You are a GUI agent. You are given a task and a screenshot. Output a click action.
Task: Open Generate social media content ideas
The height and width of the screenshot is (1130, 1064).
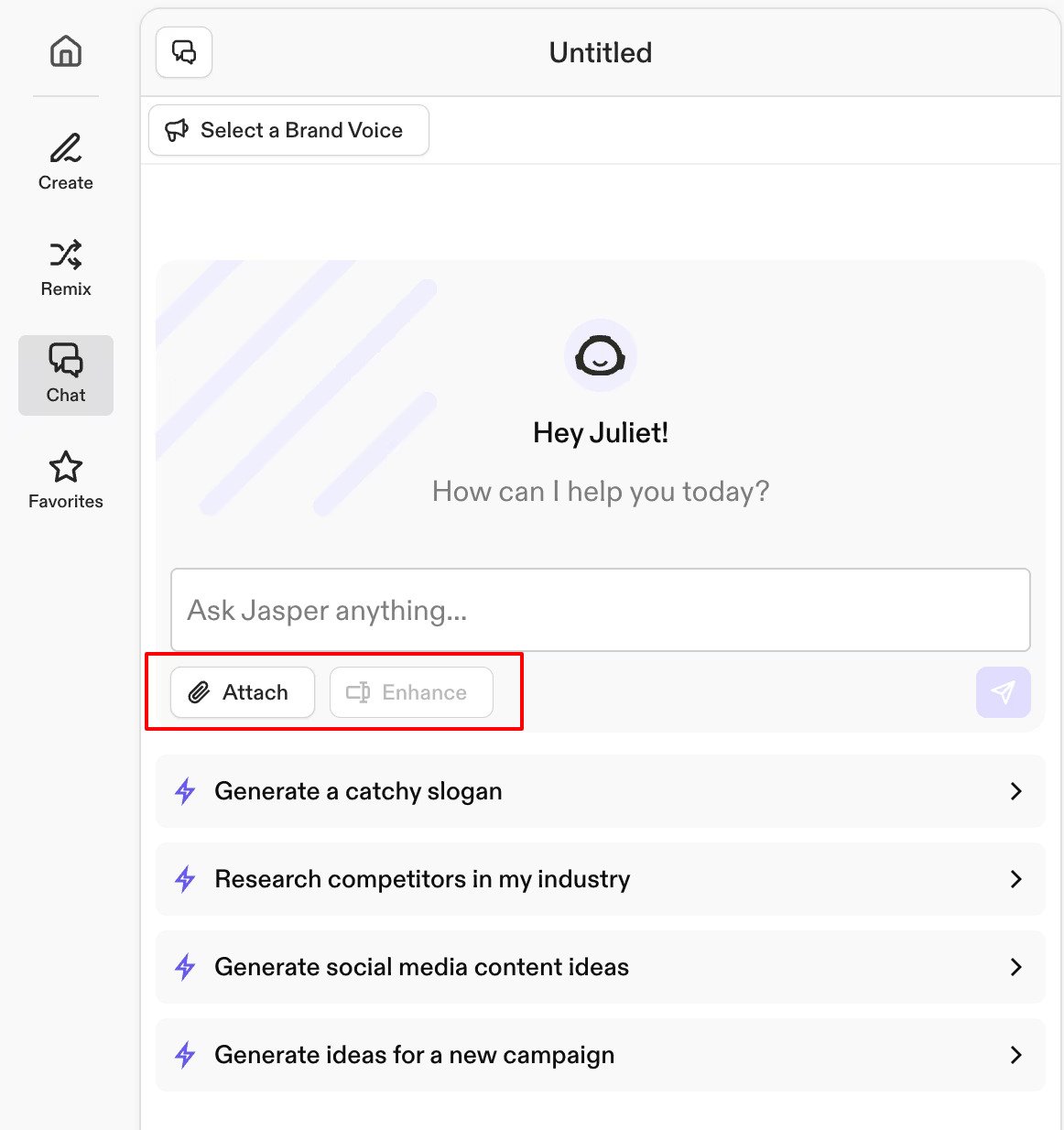pyautogui.click(x=600, y=967)
